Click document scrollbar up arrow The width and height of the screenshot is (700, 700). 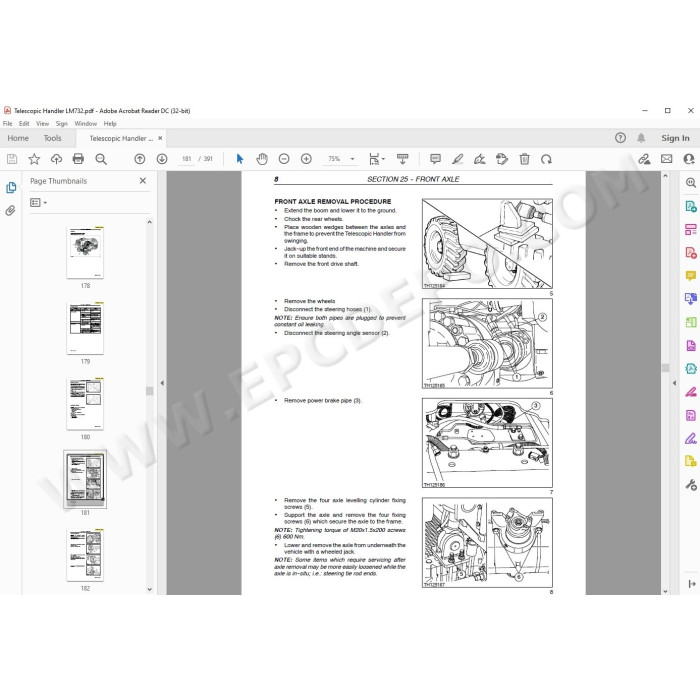point(665,176)
